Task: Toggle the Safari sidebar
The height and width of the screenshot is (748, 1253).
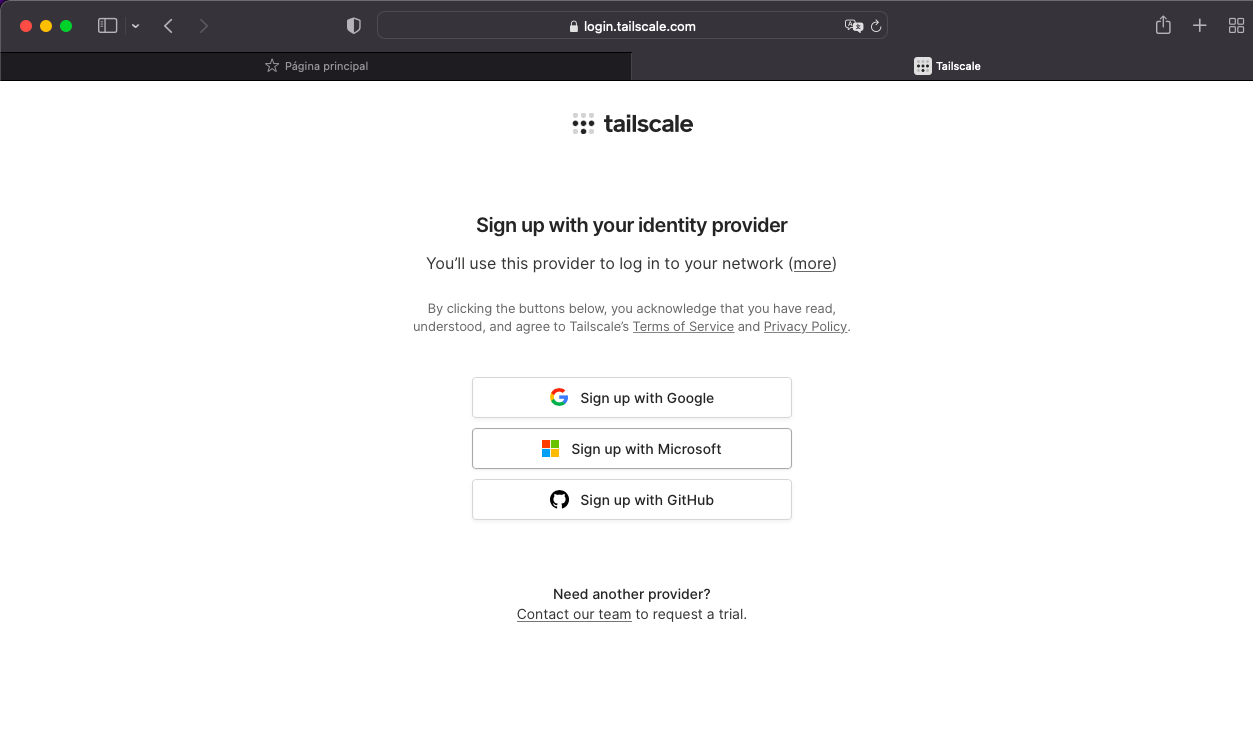Action: pos(108,26)
